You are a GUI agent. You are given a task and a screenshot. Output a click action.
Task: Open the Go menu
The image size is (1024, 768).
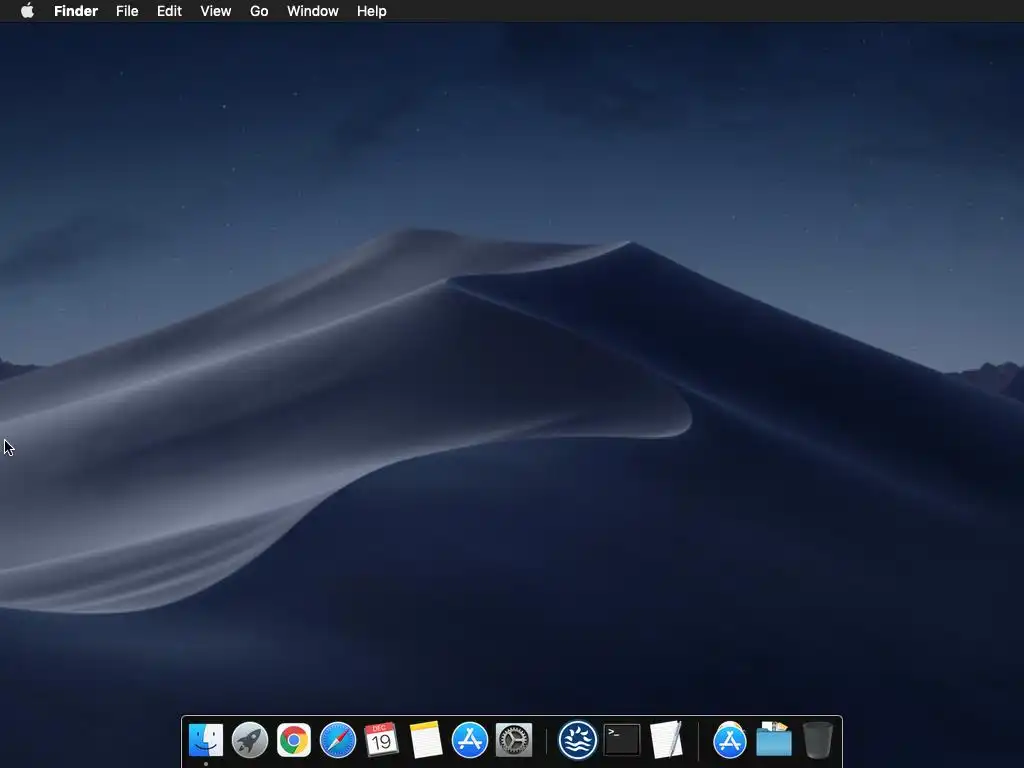tap(259, 11)
